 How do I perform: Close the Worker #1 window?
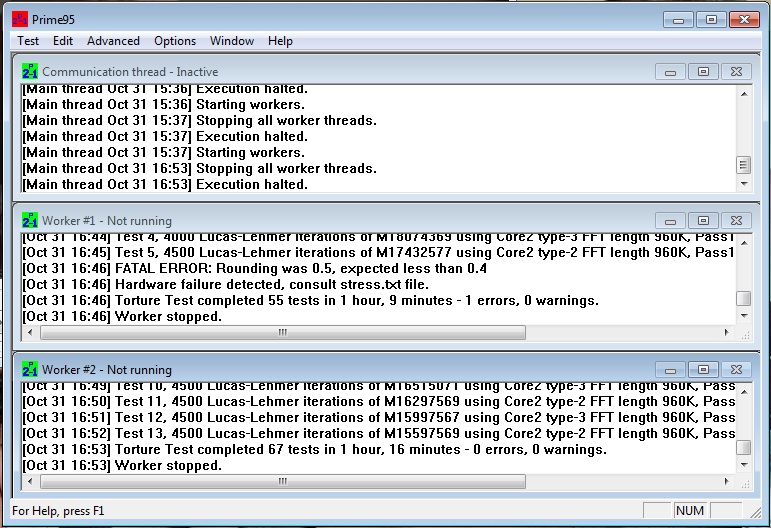(736, 221)
